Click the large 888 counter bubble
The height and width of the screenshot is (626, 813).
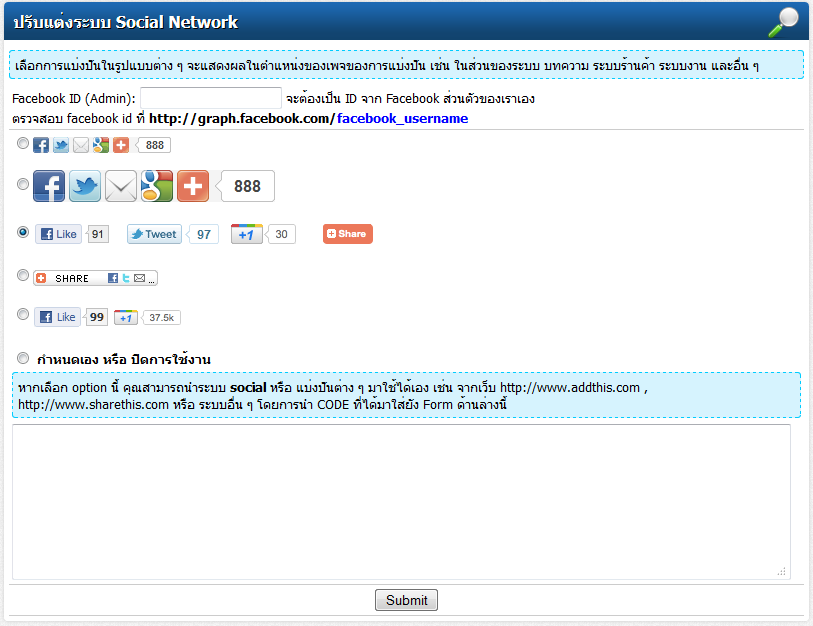(x=246, y=186)
